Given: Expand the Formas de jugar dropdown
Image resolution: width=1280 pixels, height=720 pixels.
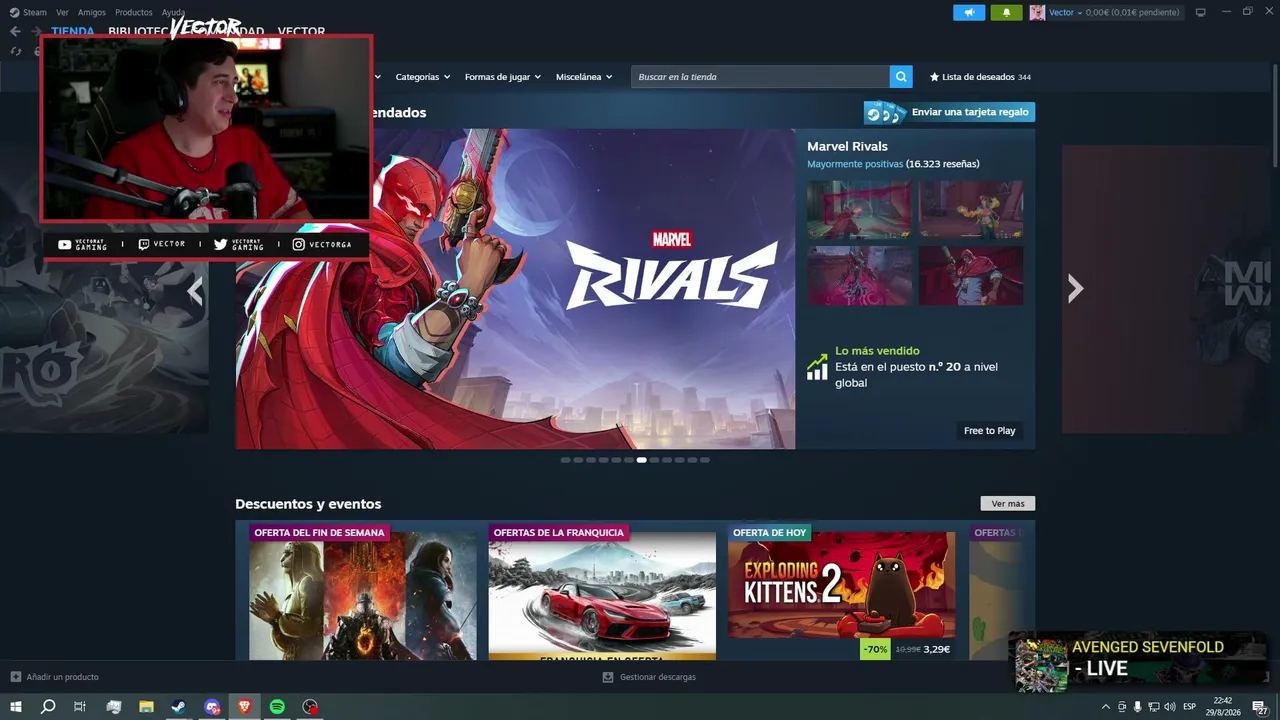Looking at the screenshot, I should 503,77.
